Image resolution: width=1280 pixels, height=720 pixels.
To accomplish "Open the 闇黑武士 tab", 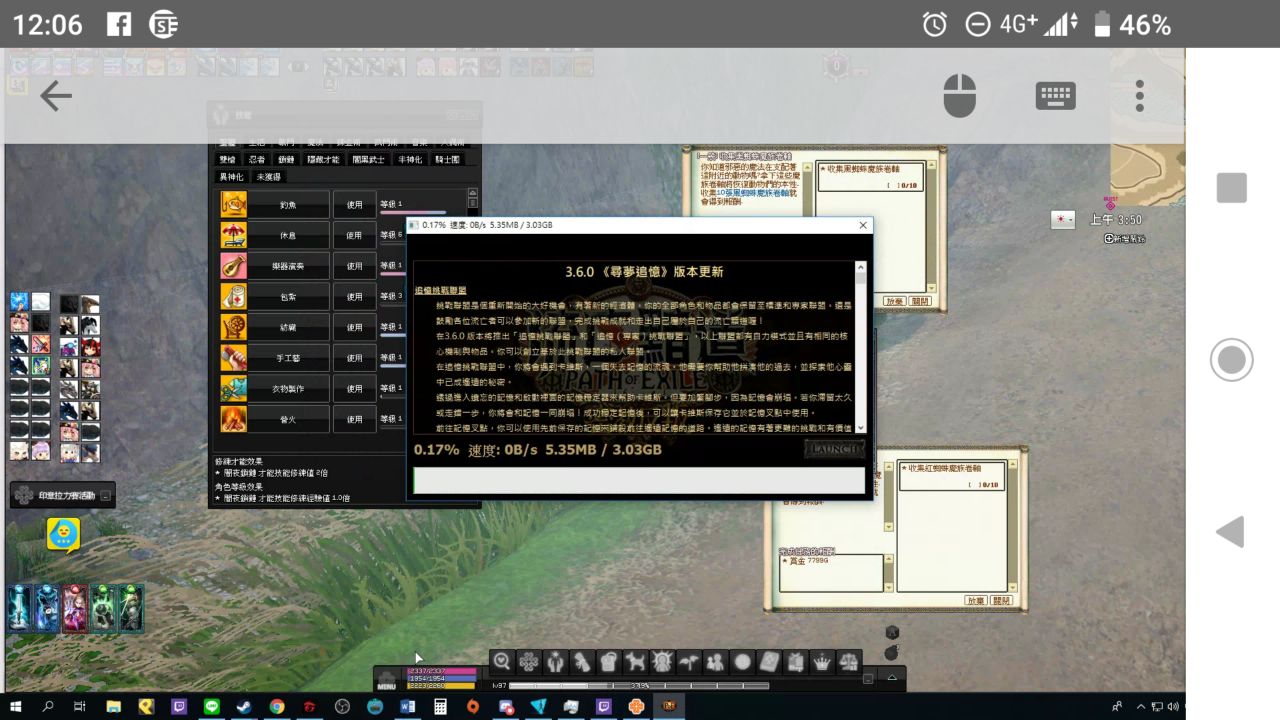I will 370,159.
